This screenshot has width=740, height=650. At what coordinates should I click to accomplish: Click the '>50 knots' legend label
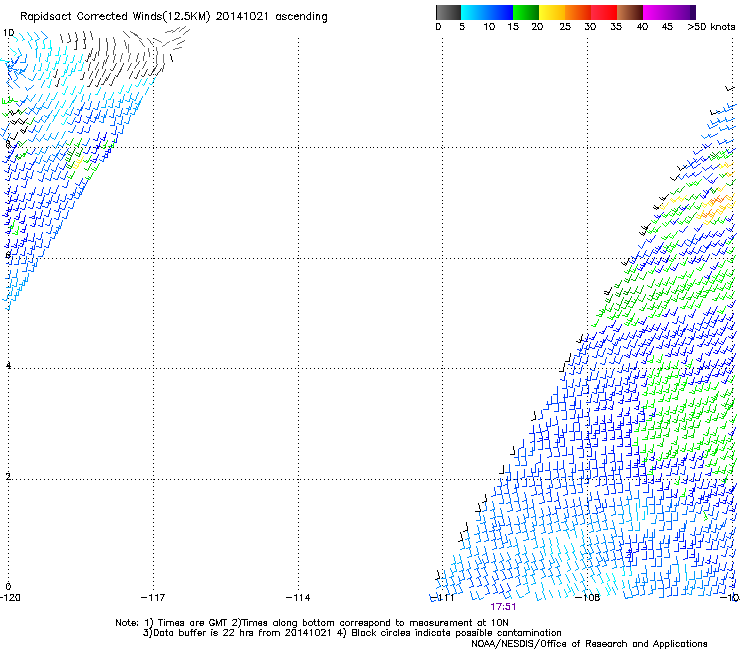point(711,27)
